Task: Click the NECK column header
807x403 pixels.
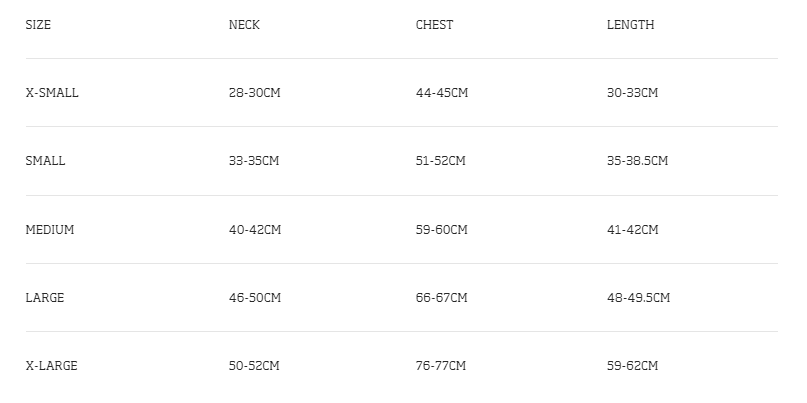Action: coord(244,25)
